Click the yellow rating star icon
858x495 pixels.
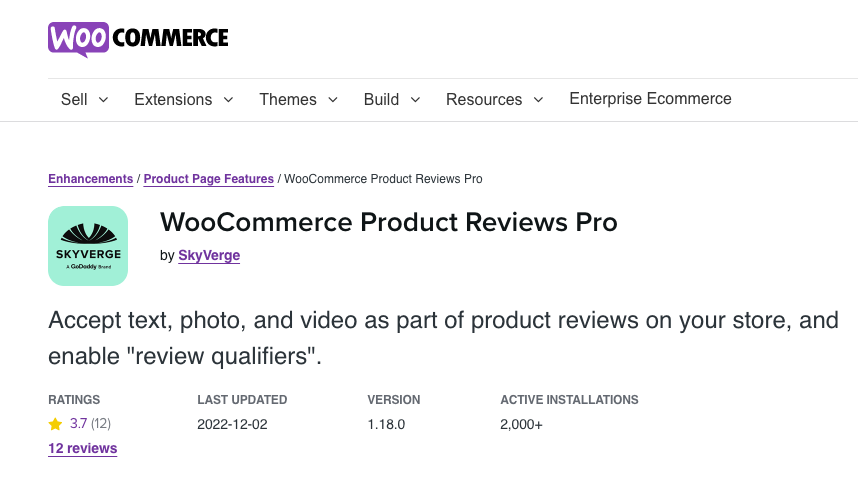[55, 424]
